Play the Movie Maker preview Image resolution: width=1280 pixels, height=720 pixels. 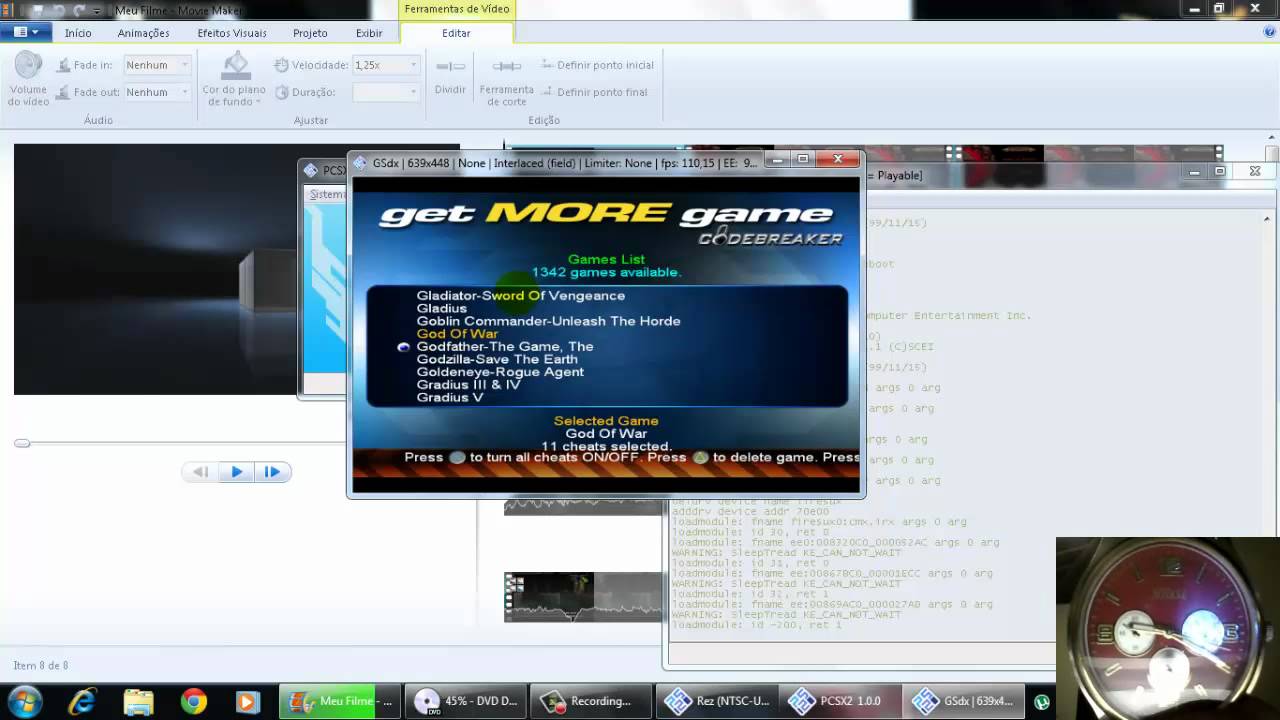click(x=237, y=472)
